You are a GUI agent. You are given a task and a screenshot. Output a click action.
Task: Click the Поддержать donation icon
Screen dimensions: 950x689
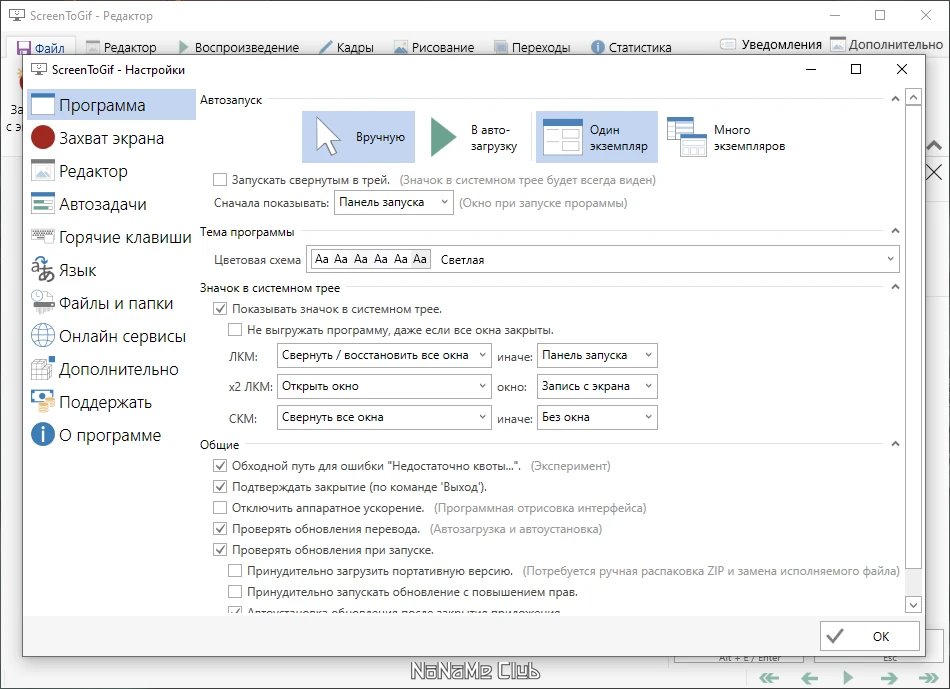click(43, 402)
